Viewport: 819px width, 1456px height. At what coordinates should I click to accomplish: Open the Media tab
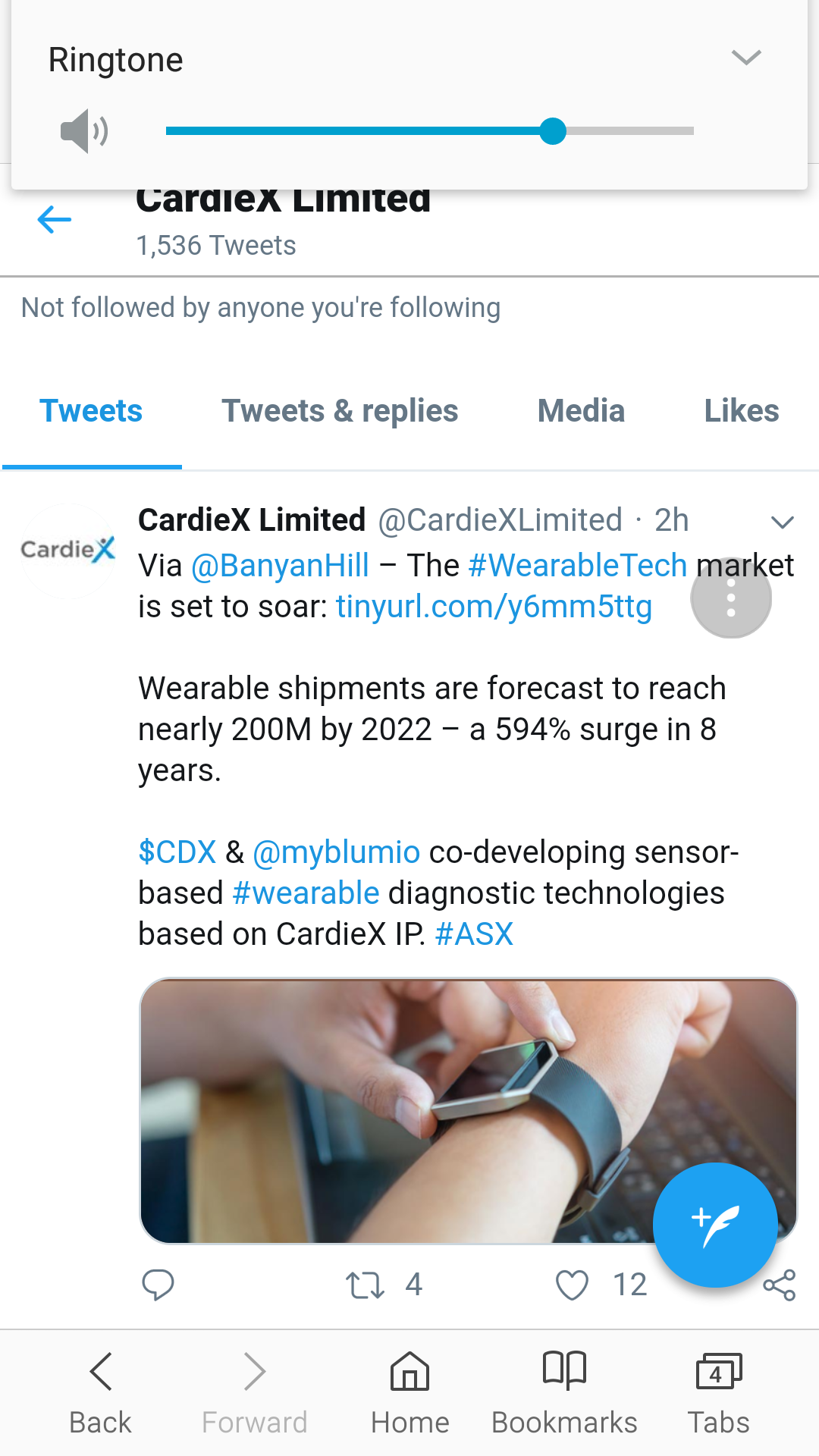tap(581, 411)
